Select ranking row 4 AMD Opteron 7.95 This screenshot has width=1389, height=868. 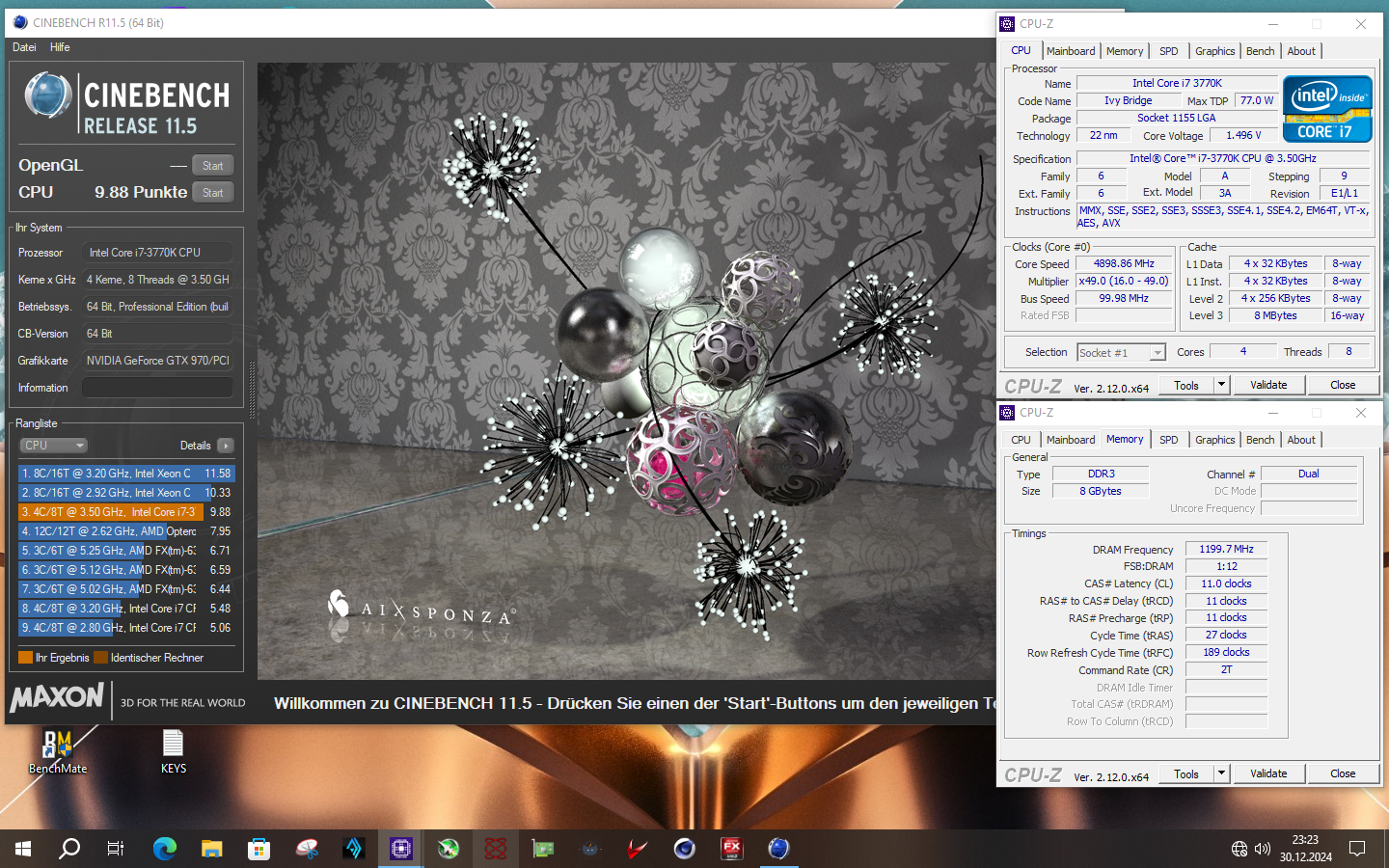(126, 531)
